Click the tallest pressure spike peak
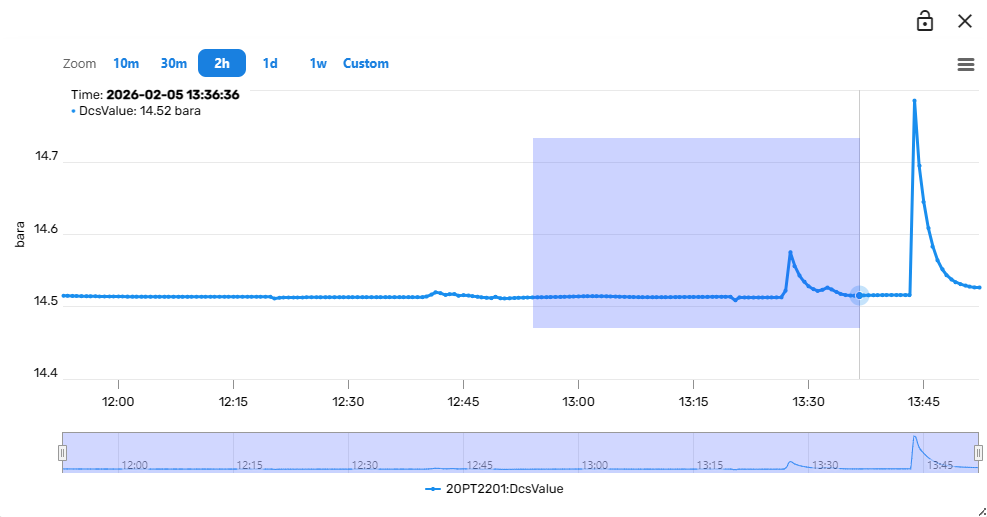Screen dimensions: 987x517 (x=914, y=101)
